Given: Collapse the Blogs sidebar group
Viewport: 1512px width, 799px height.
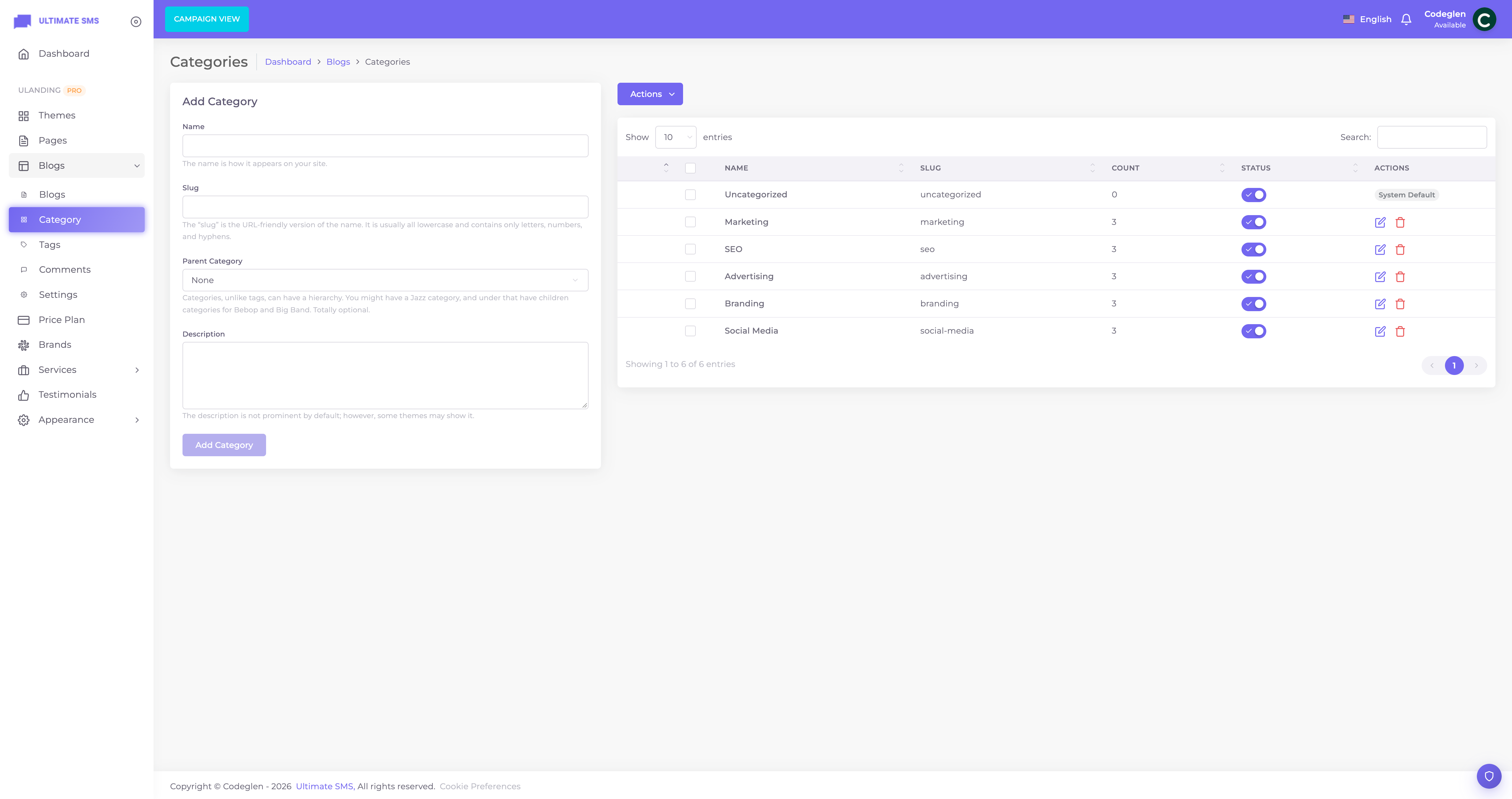Looking at the screenshot, I should coord(77,166).
